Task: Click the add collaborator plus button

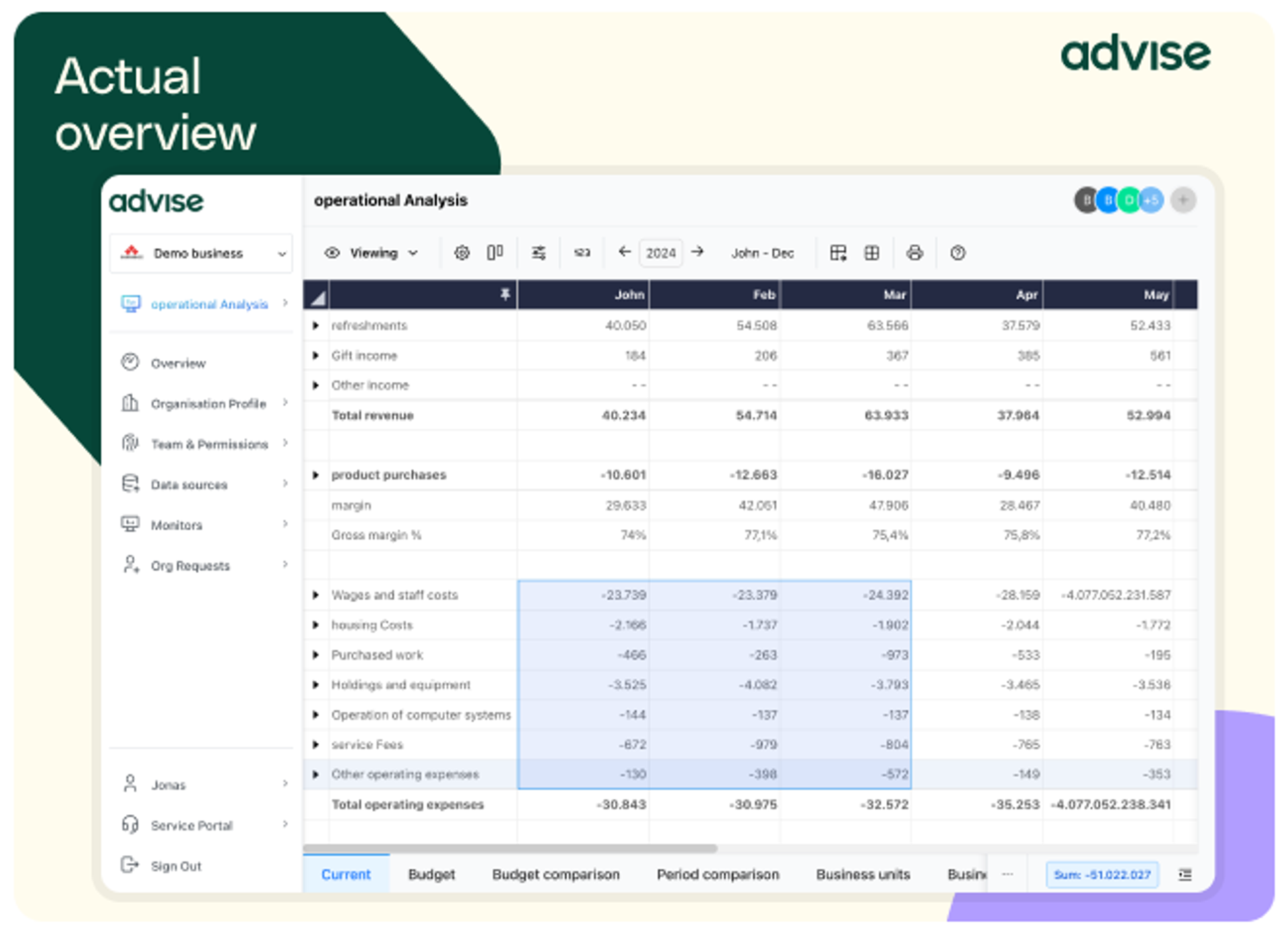Action: (x=1183, y=200)
